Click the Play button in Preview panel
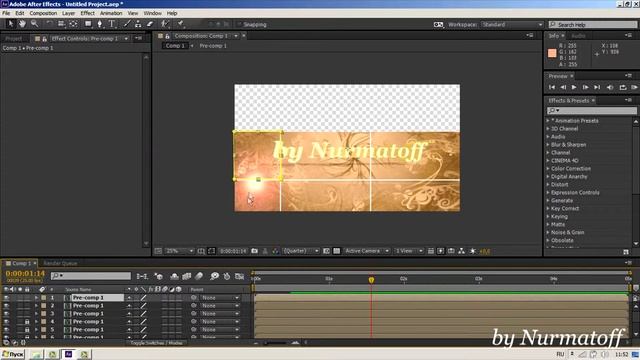This screenshot has height=360, width=640. (574, 87)
